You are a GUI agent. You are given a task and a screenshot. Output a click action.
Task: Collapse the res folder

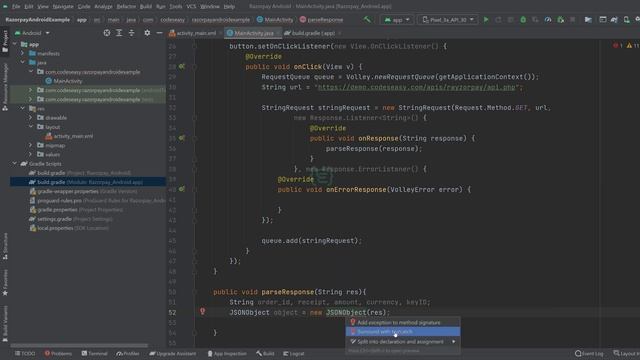point(22,109)
